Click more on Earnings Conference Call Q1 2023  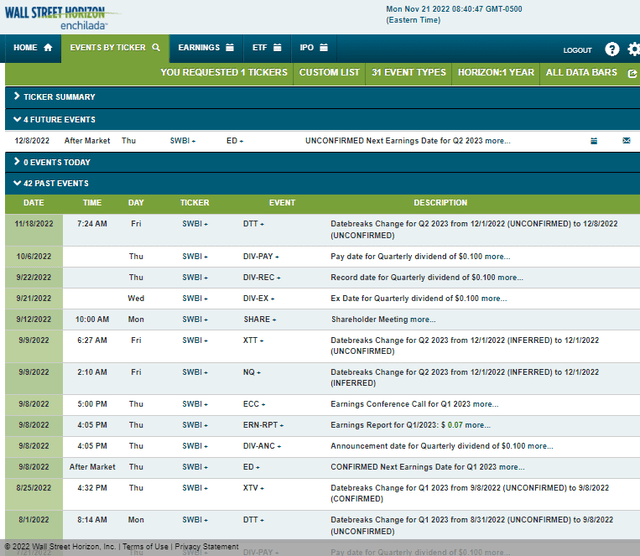click(x=486, y=404)
